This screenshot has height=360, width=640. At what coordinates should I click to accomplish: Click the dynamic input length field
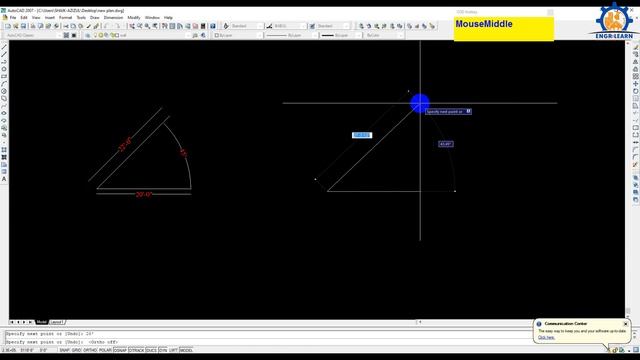click(362, 135)
